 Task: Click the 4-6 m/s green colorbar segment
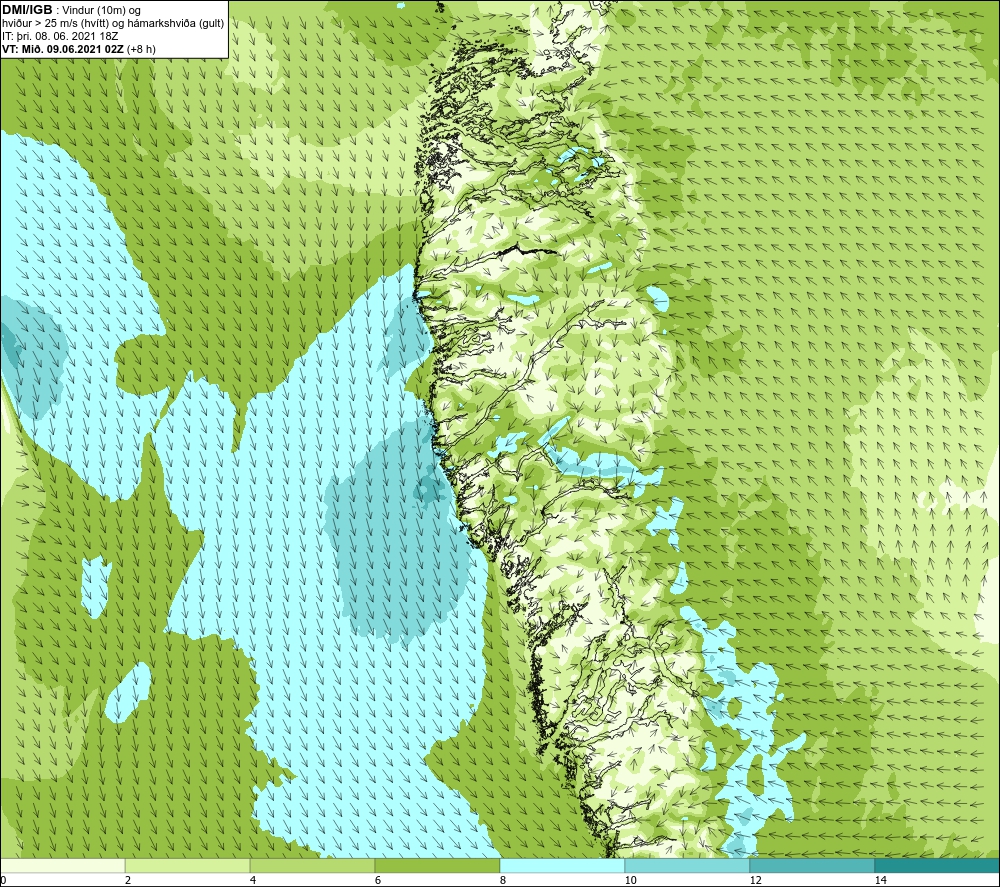coord(312,866)
